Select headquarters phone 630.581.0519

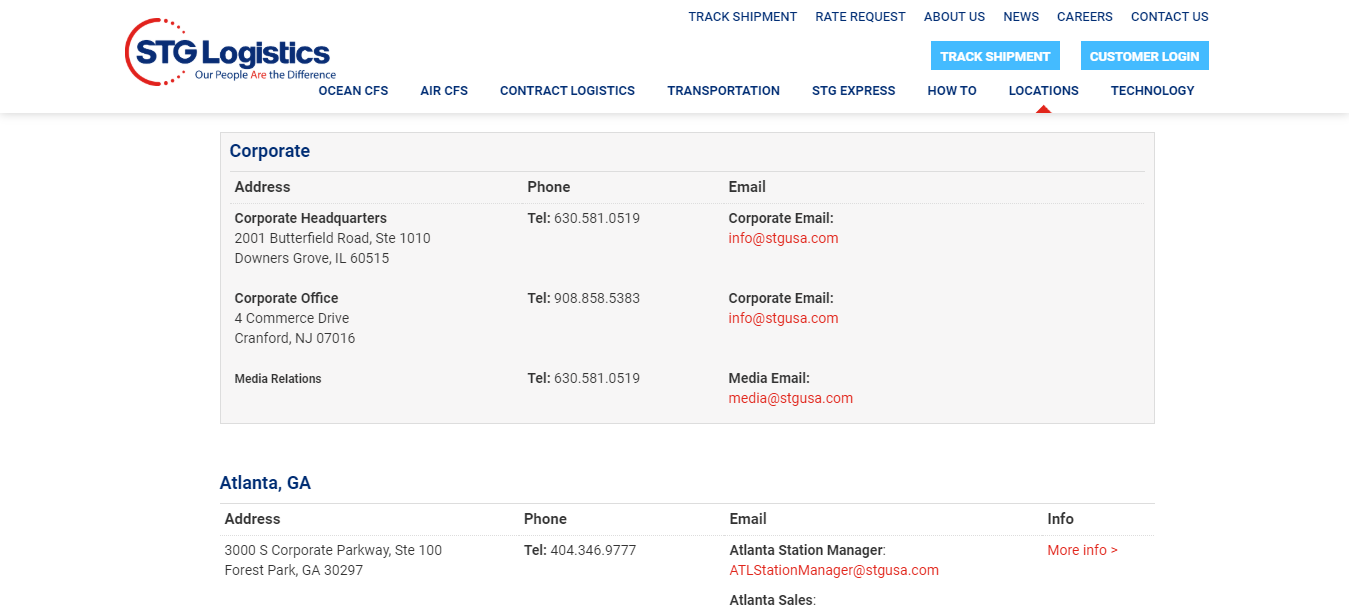coord(597,218)
